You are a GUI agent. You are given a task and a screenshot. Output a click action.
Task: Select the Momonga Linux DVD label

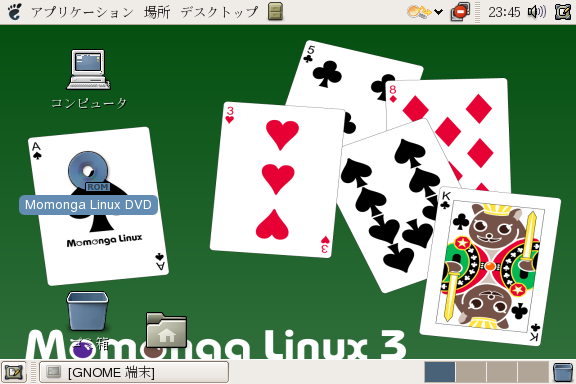coord(88,205)
